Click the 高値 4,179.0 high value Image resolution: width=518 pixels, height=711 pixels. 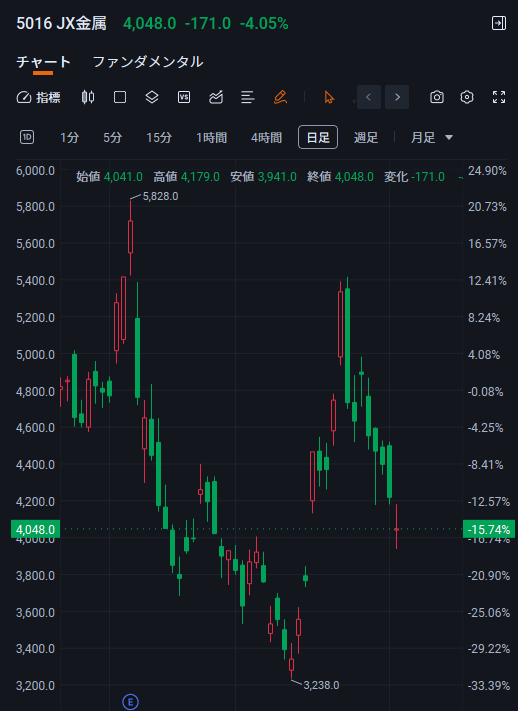pos(186,177)
